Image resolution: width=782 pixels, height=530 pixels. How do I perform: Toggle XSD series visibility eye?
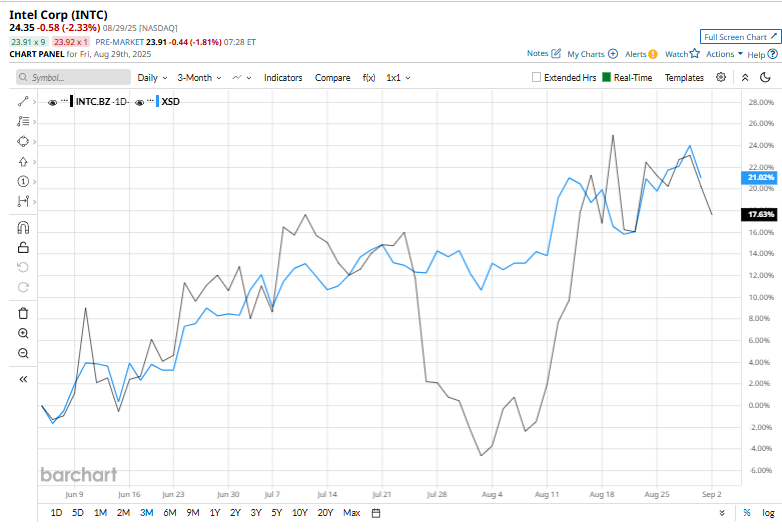pos(140,102)
